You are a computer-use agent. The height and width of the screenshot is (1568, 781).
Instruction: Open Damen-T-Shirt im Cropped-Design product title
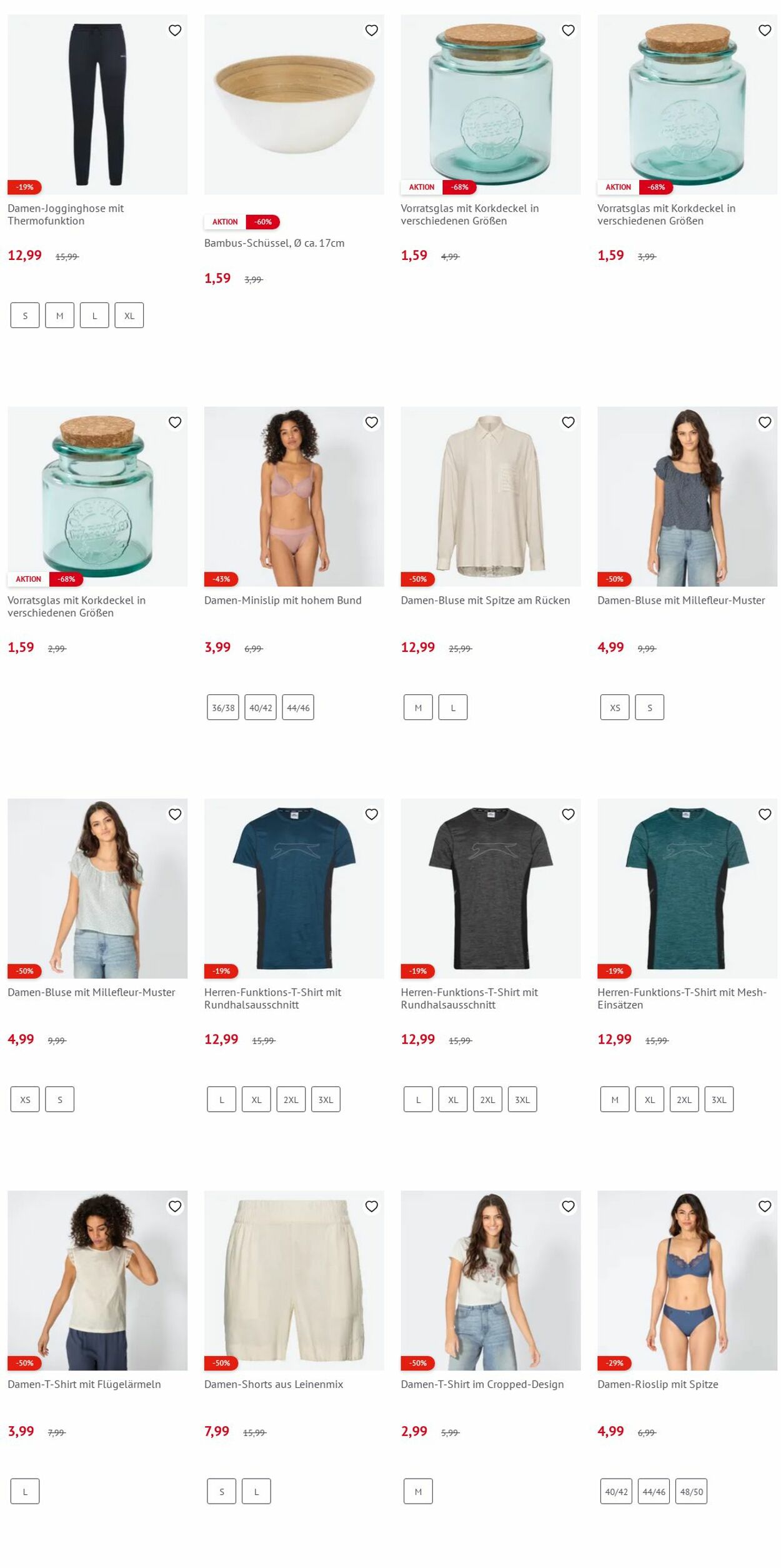(x=482, y=1384)
